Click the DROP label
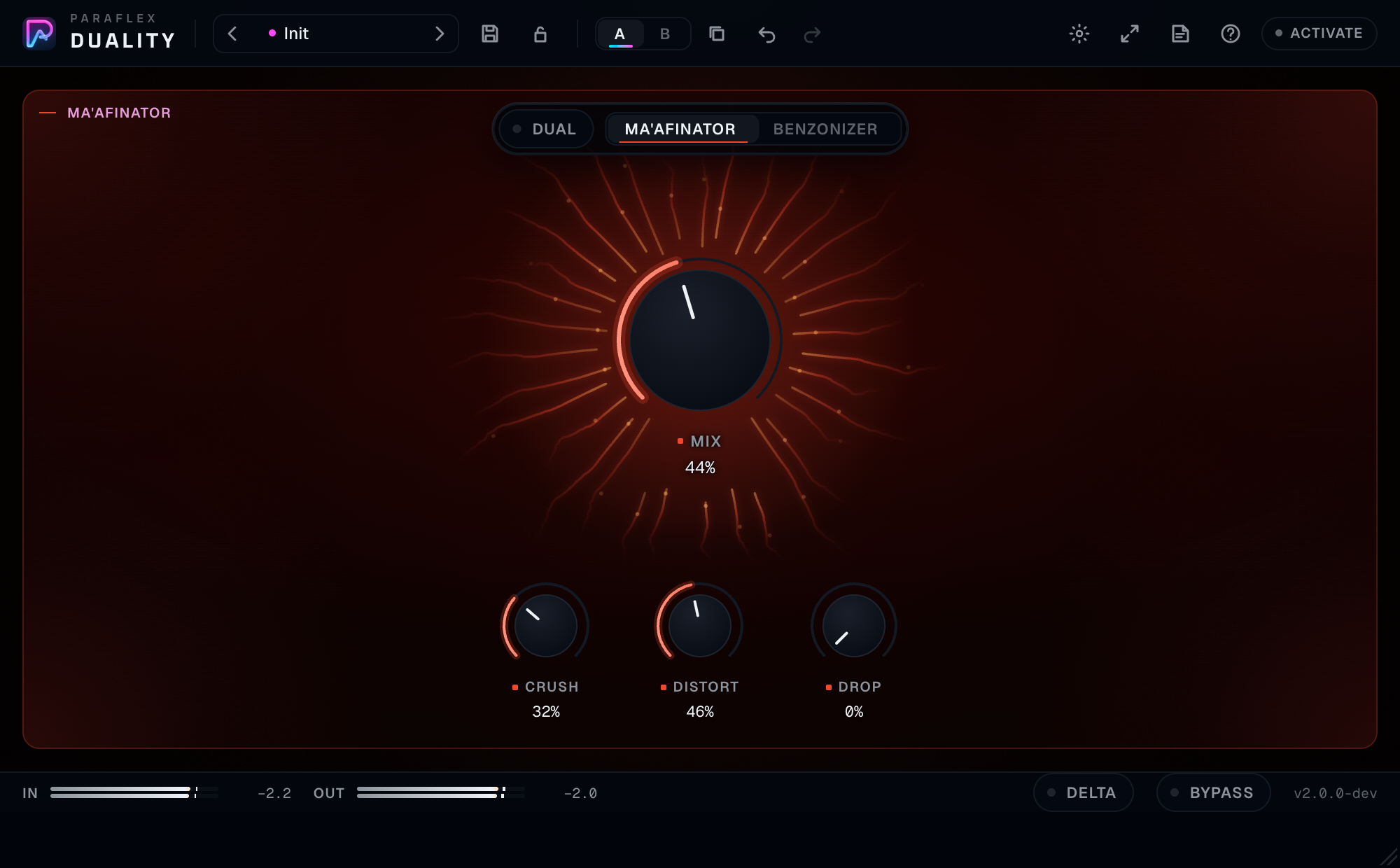The width and height of the screenshot is (1400, 868). pos(860,687)
